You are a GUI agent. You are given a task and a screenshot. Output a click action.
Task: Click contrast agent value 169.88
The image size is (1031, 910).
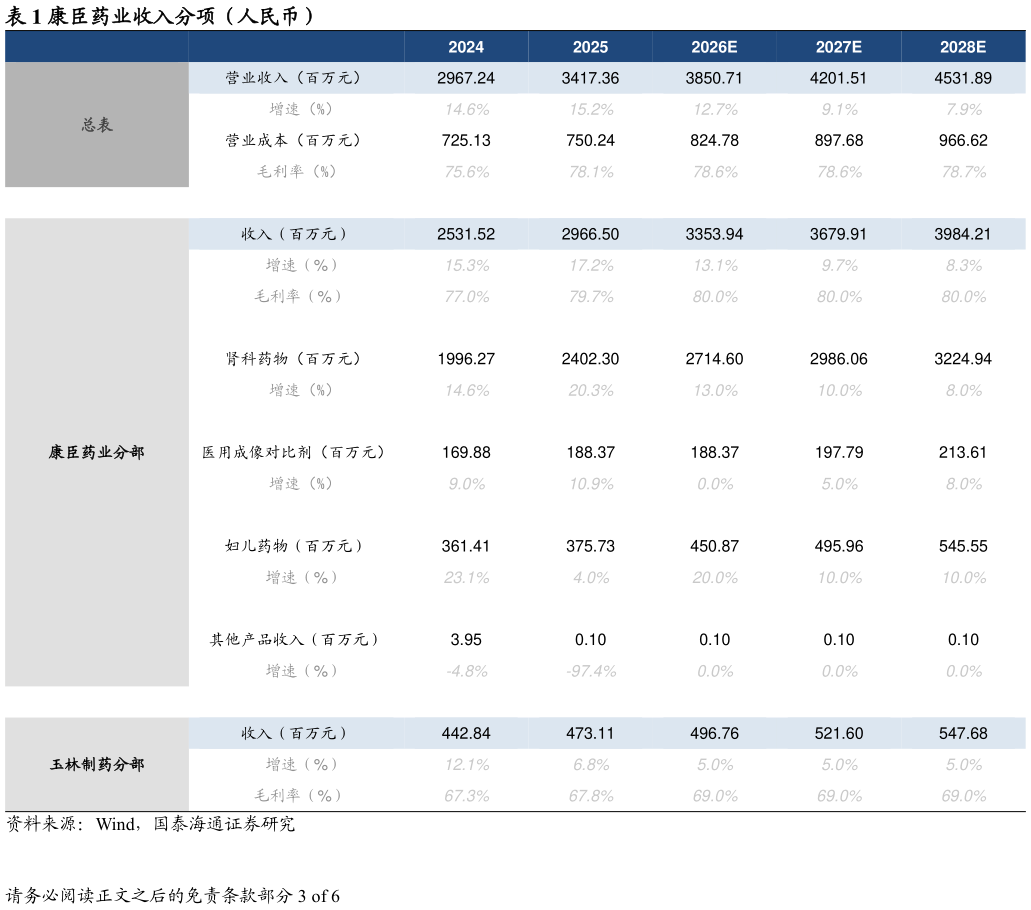coord(466,452)
